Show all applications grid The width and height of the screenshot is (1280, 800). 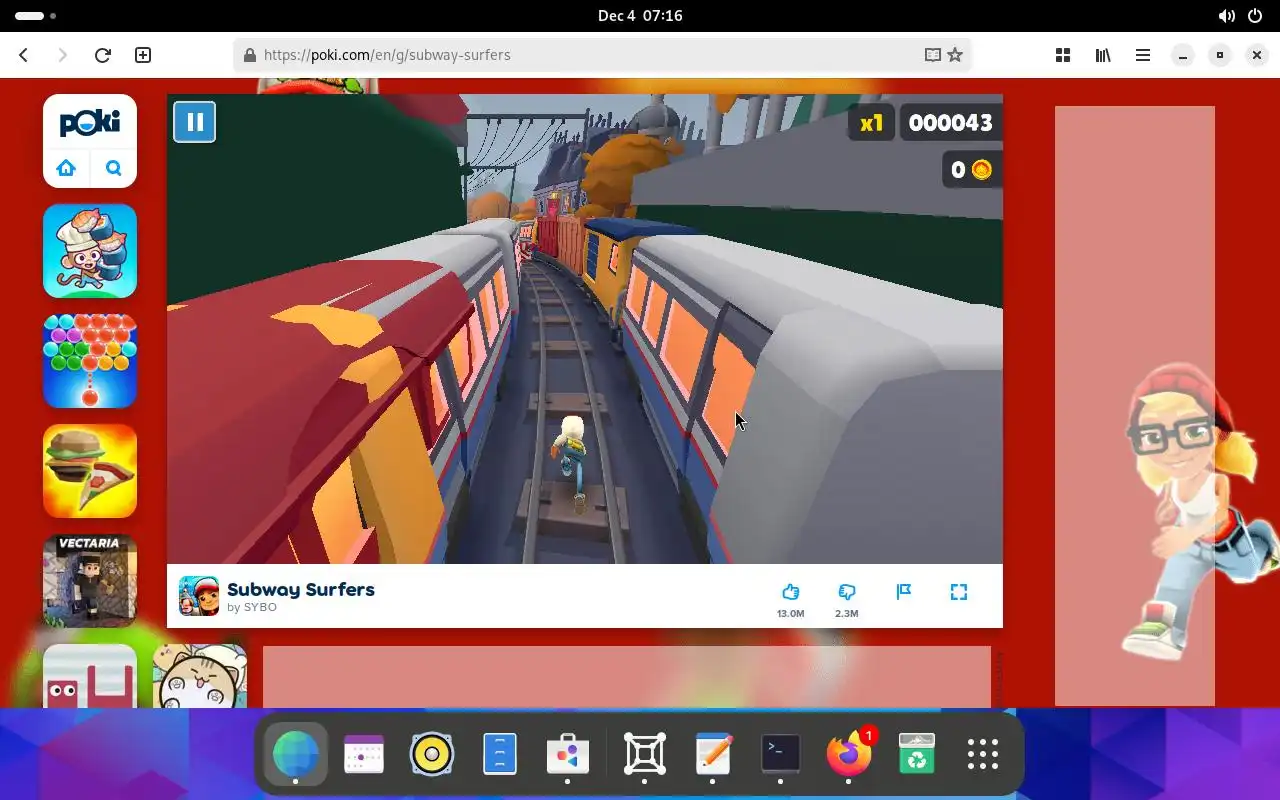[x=983, y=754]
